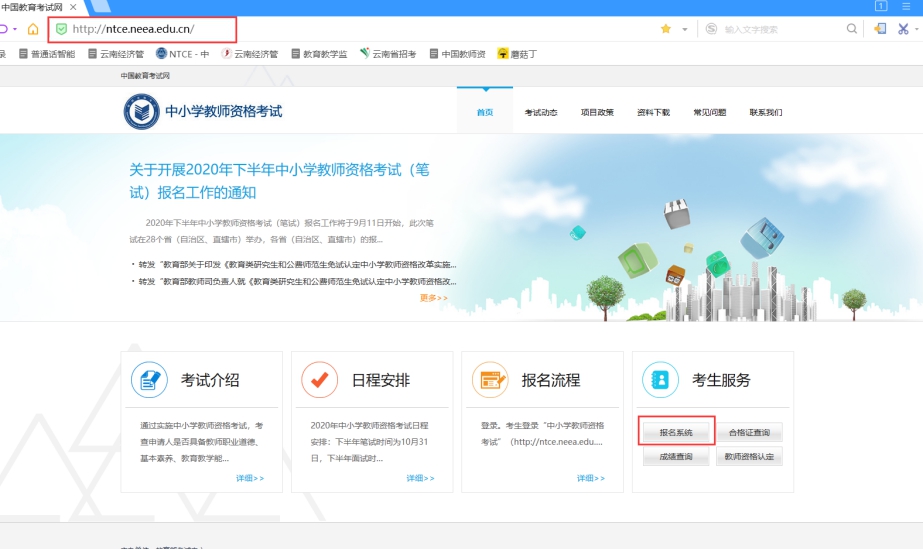Click 详细>> under 日程安排

421,478
